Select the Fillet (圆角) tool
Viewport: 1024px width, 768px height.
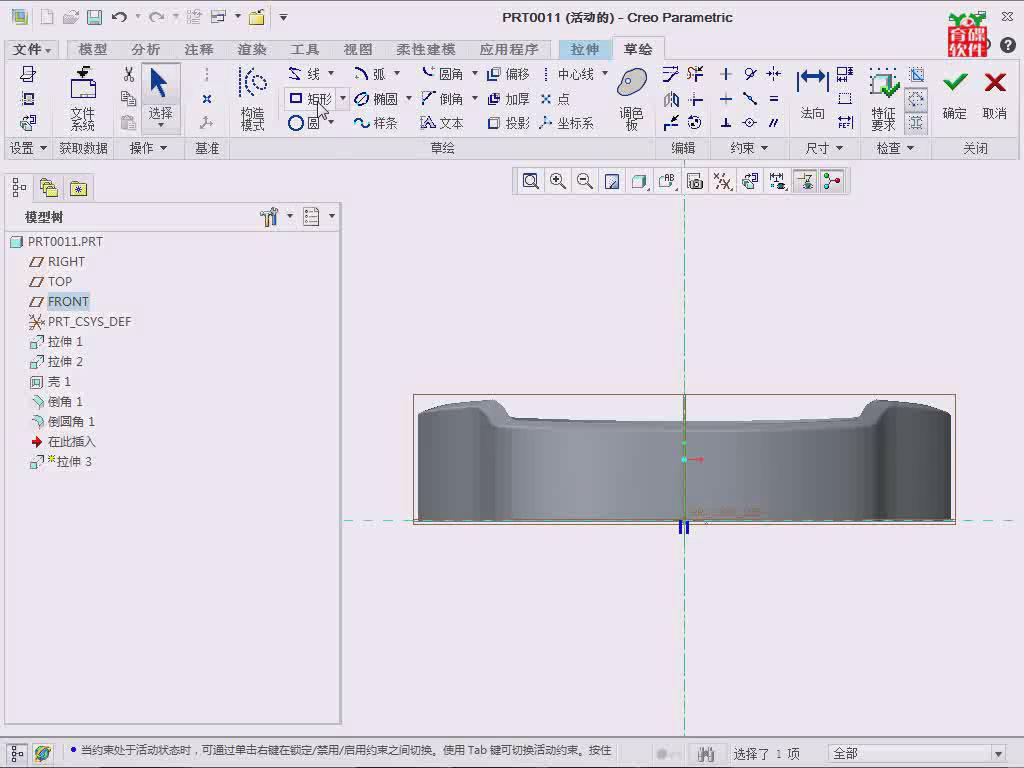pyautogui.click(x=443, y=74)
